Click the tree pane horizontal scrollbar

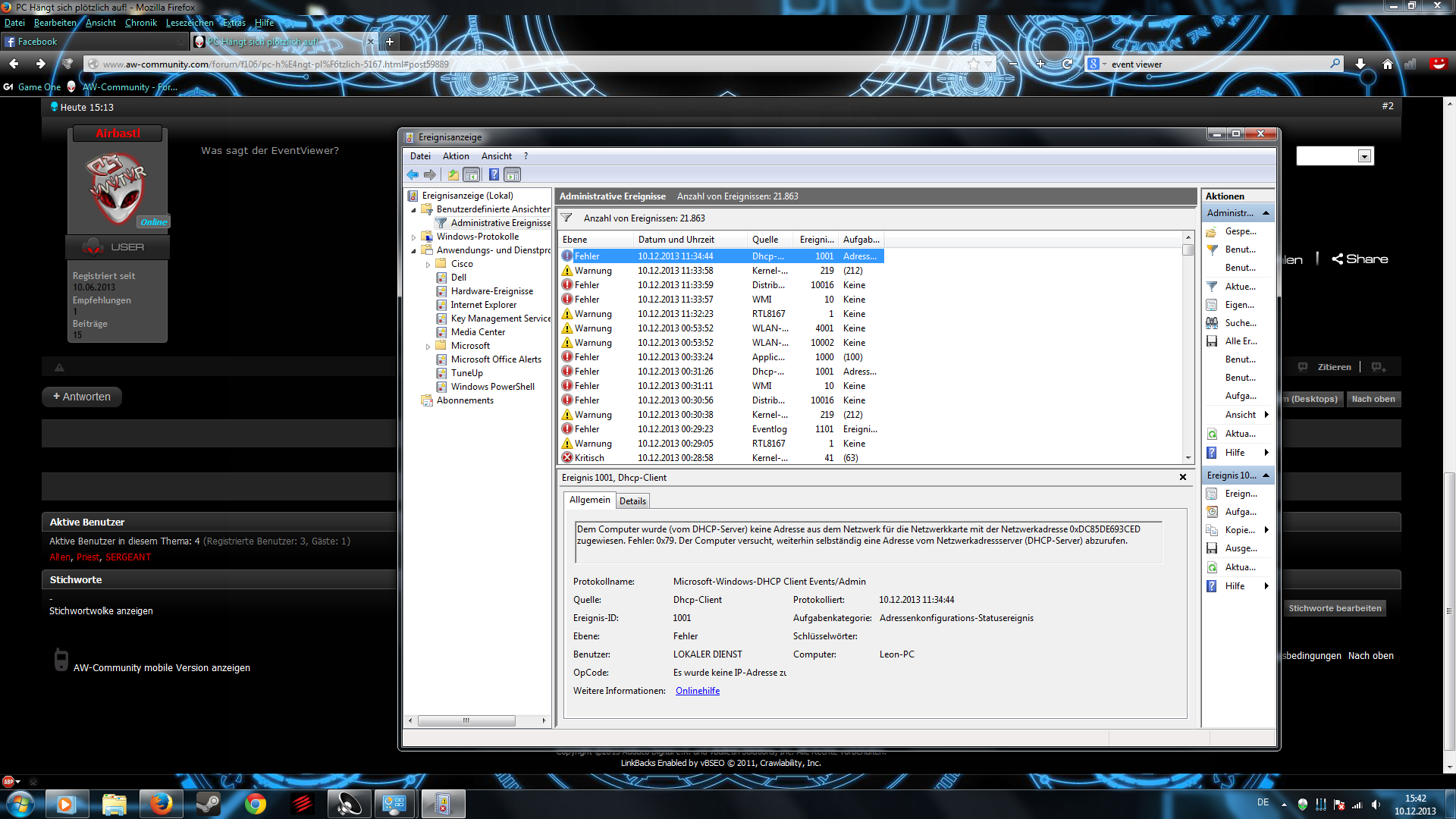click(x=466, y=720)
